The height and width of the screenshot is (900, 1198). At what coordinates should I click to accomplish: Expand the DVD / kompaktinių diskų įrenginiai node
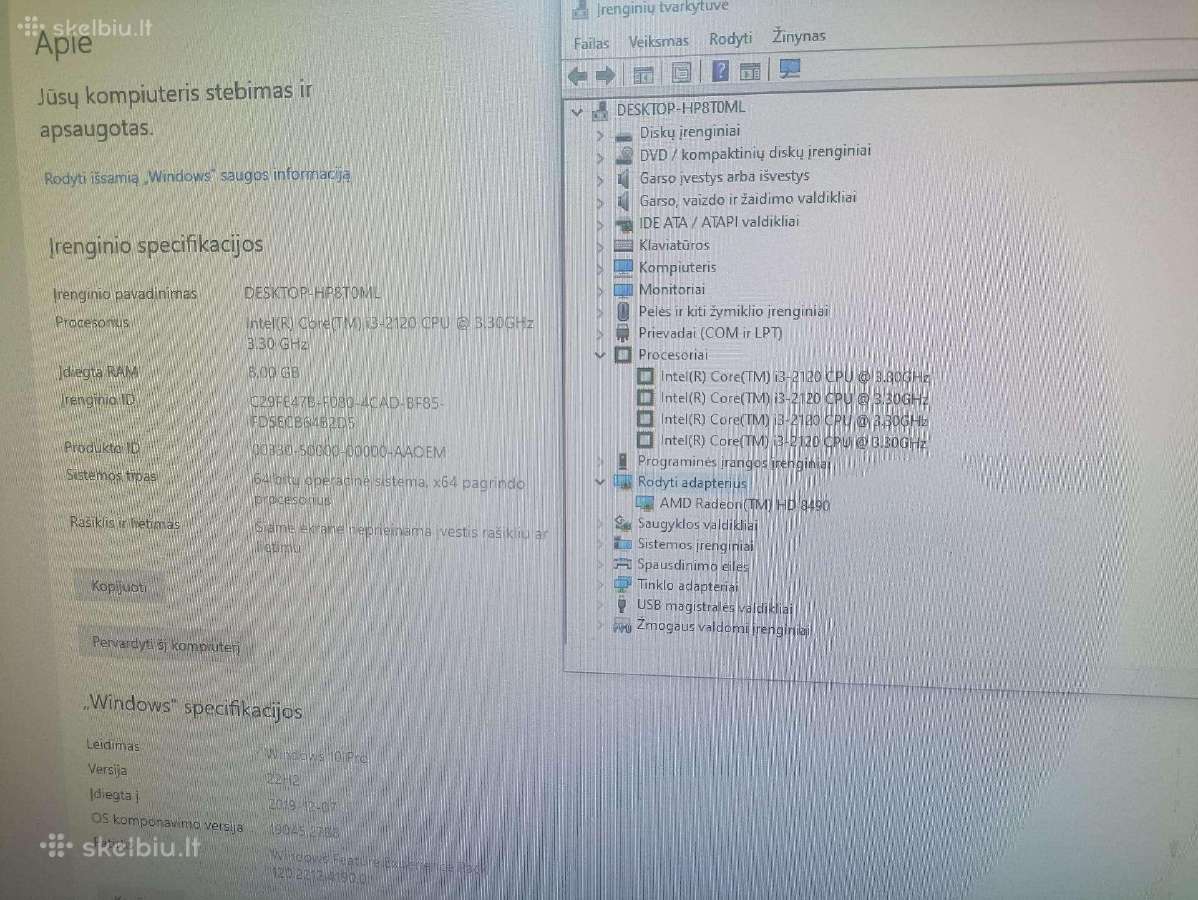[x=601, y=158]
